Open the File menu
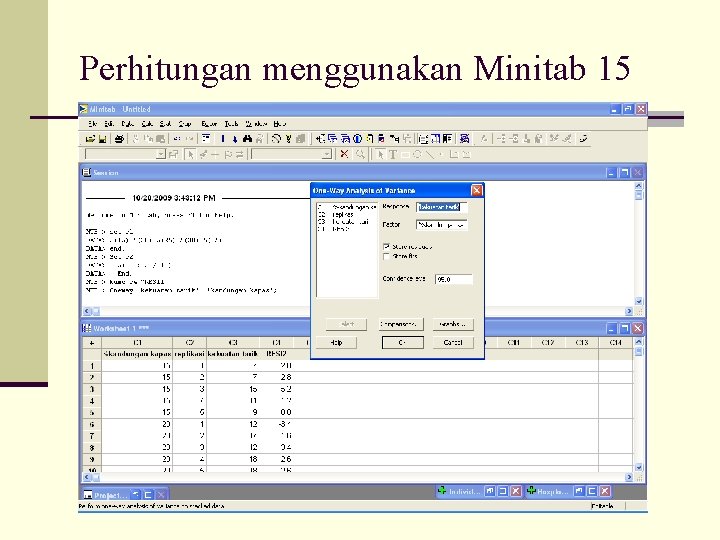Screen dimensions: 720x540 [93, 124]
